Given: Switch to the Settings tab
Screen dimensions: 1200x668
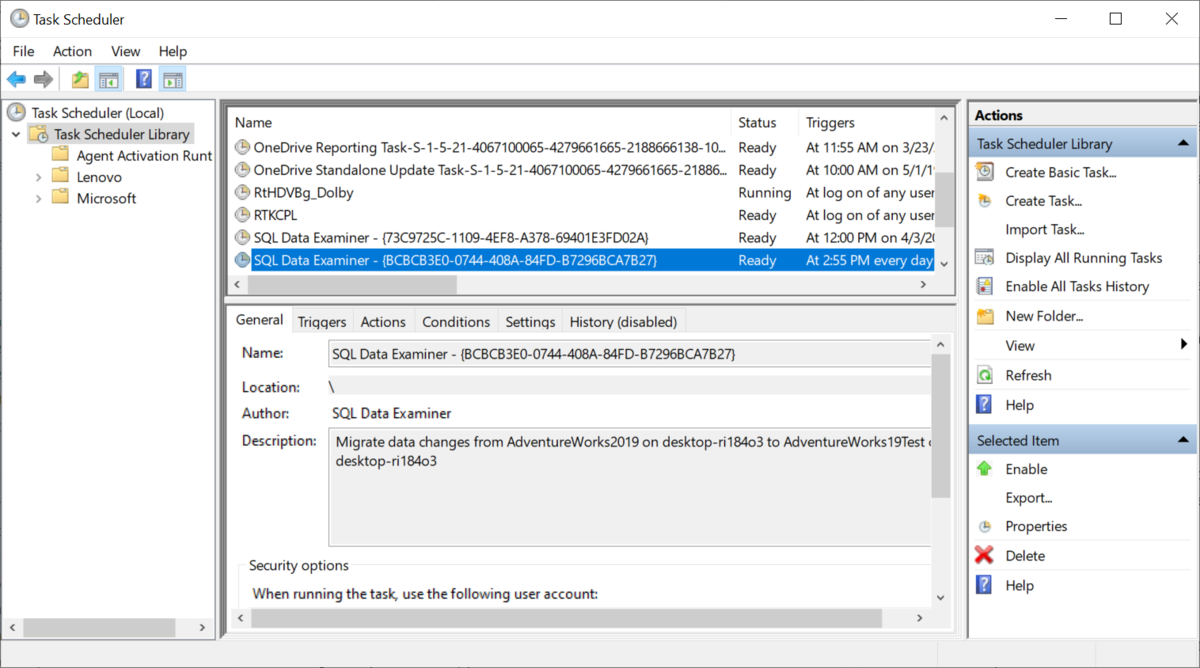Looking at the screenshot, I should (530, 322).
